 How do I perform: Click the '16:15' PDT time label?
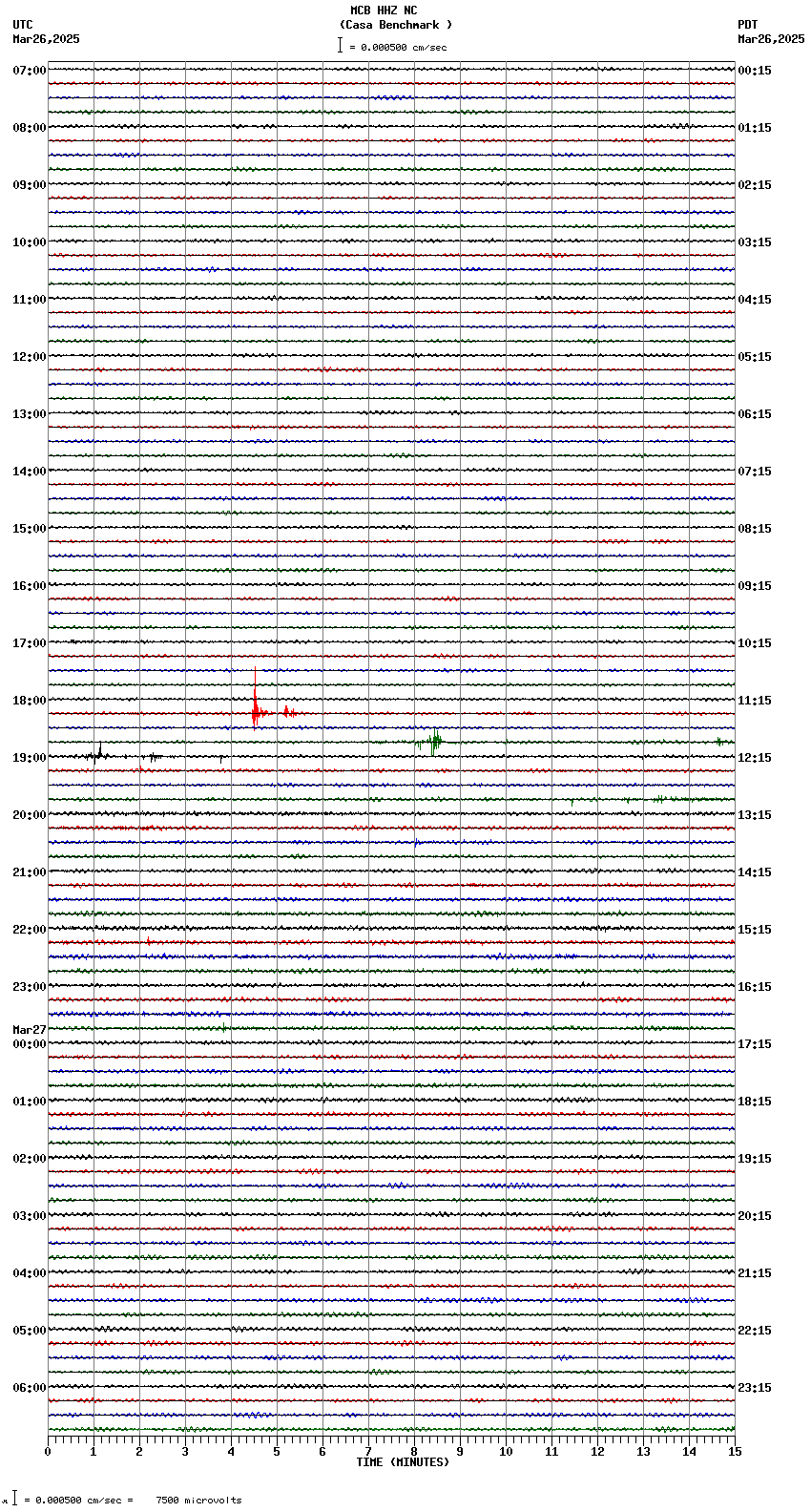tap(755, 987)
